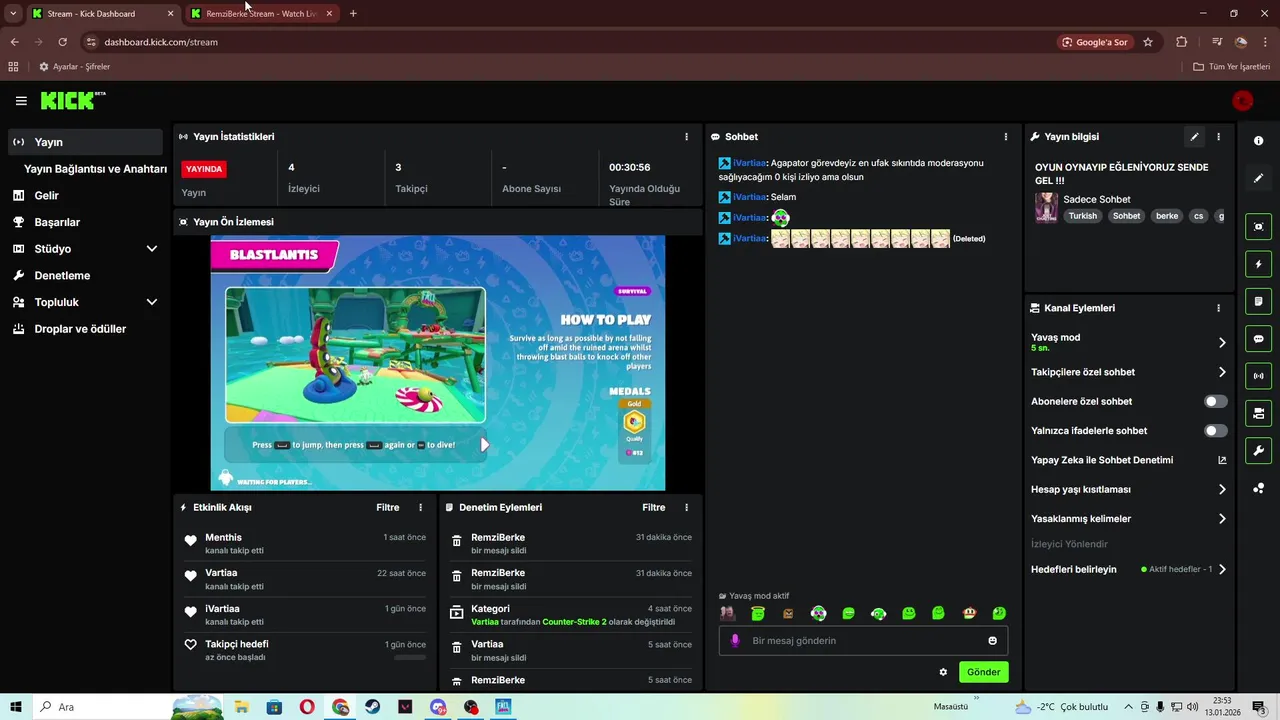Enable Abonelere özel sohbet toggle
Screen dimensions: 1280x720
tap(1215, 402)
